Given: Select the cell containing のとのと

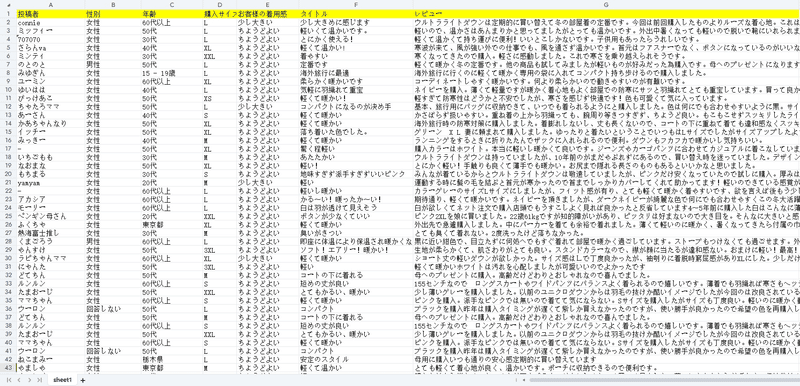Looking at the screenshot, I should tap(51, 64).
